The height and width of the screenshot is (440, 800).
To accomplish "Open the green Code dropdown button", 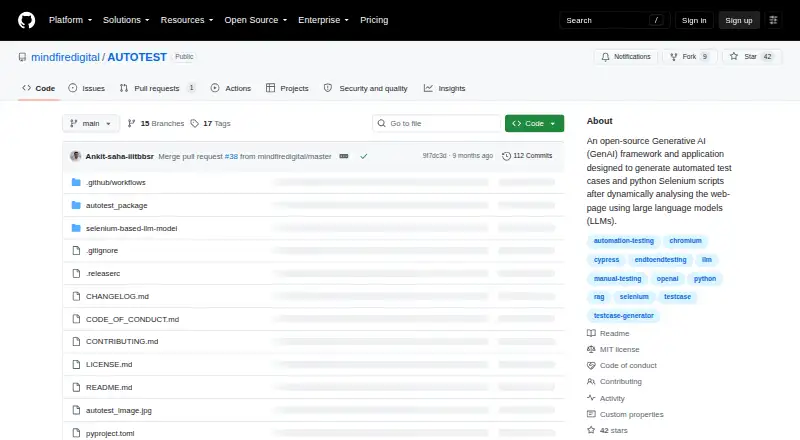I will (534, 124).
